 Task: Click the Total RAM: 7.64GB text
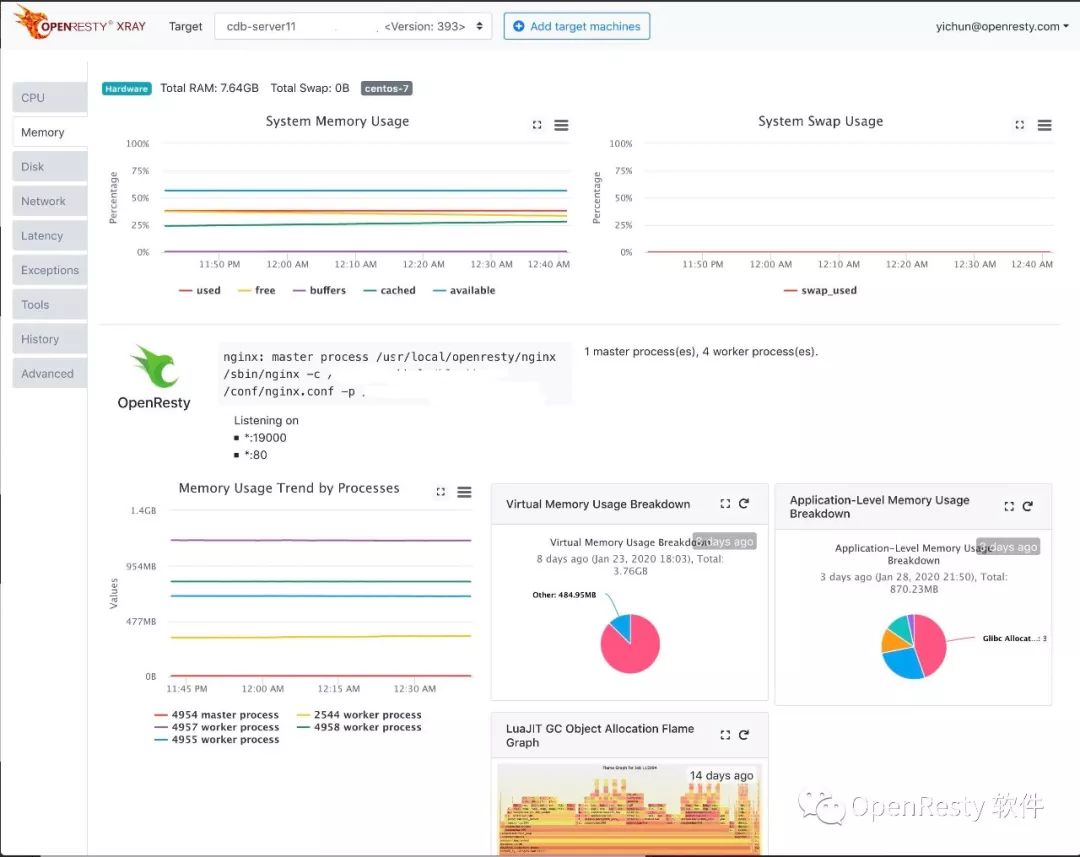[x=209, y=88]
